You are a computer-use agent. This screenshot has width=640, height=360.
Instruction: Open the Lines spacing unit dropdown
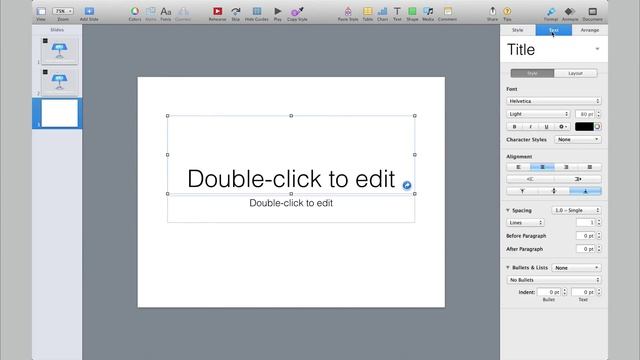click(525, 223)
